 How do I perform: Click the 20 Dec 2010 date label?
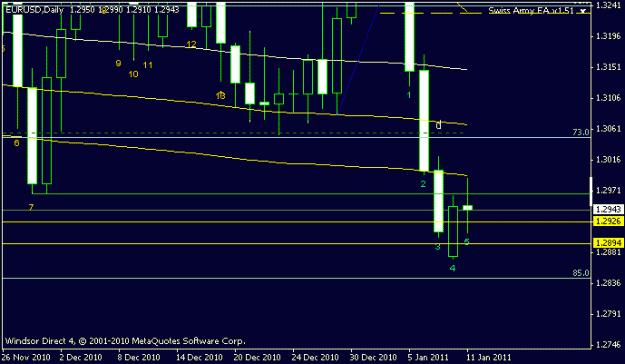click(x=257, y=357)
